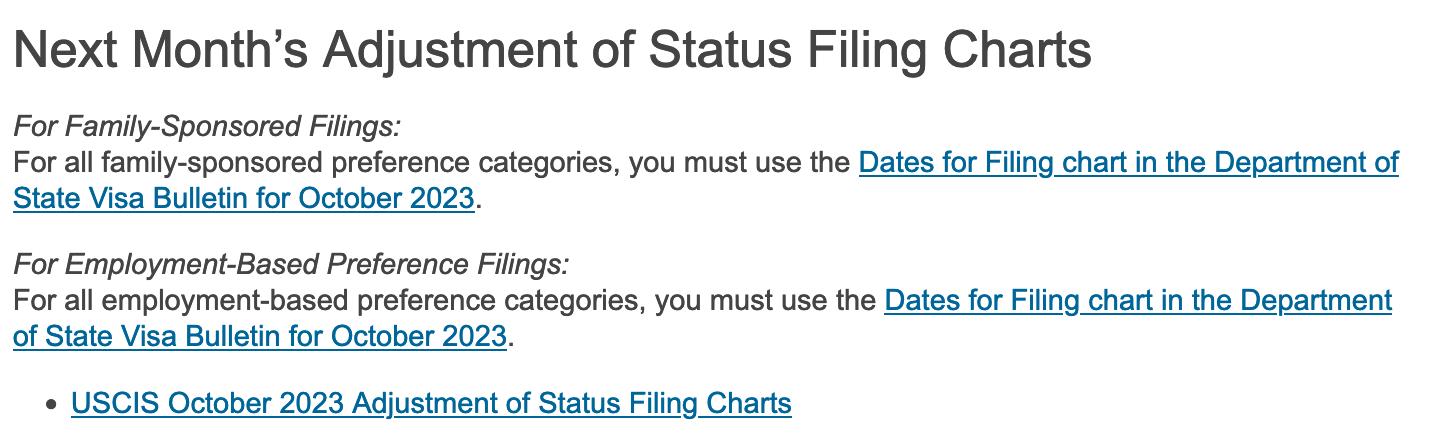Open employment-based Dates for Filing chart link

click(x=1138, y=300)
